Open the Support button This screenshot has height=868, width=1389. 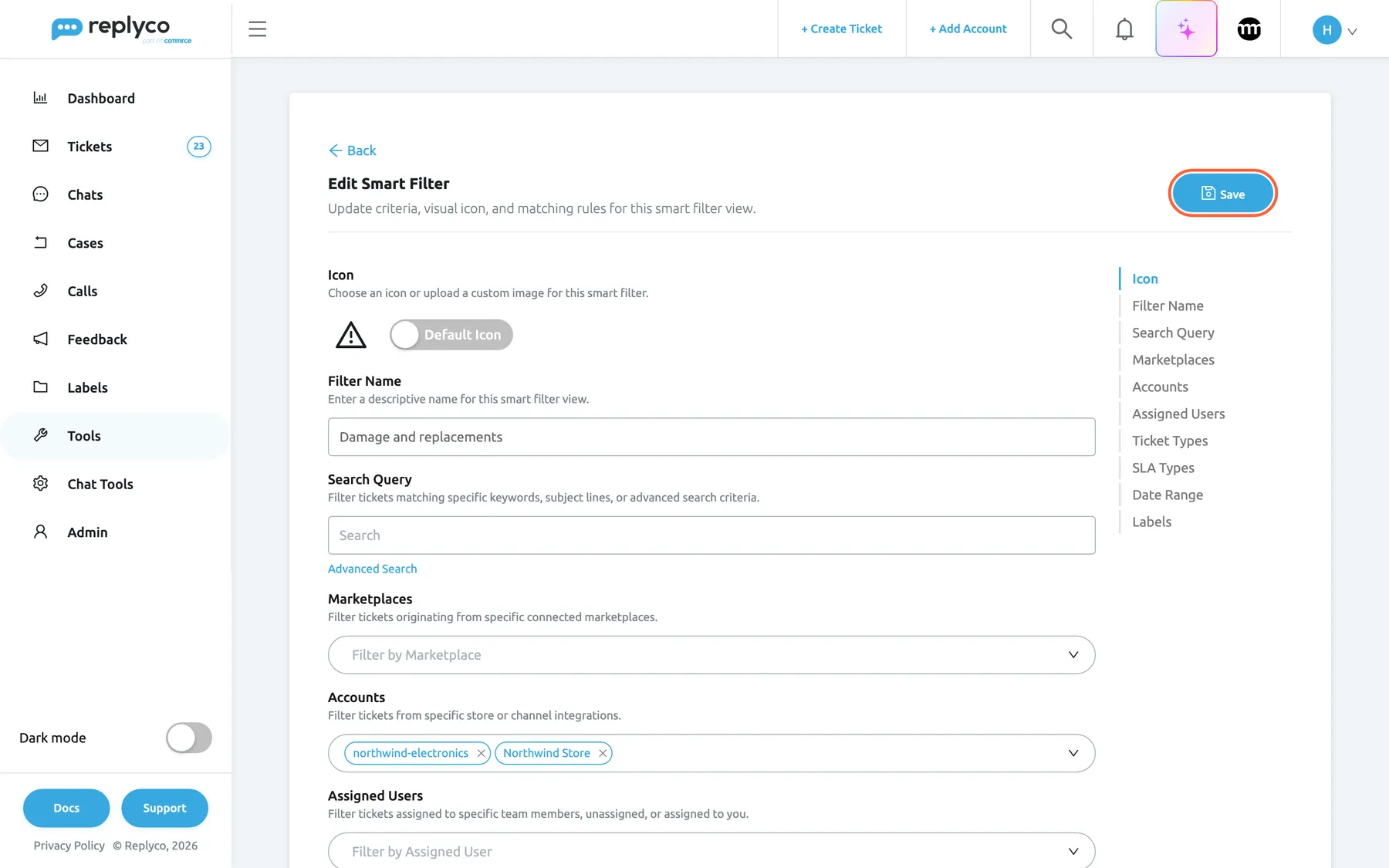164,808
